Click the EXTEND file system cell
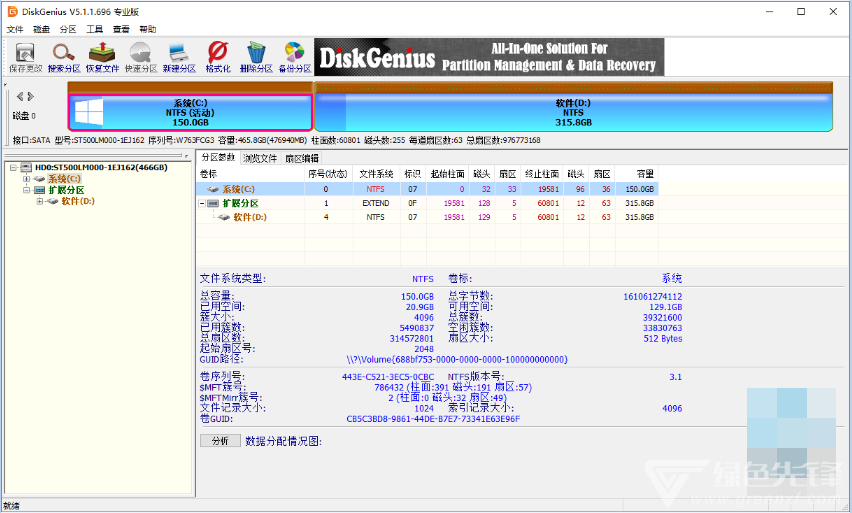Image resolution: width=852 pixels, height=513 pixels. 376,203
